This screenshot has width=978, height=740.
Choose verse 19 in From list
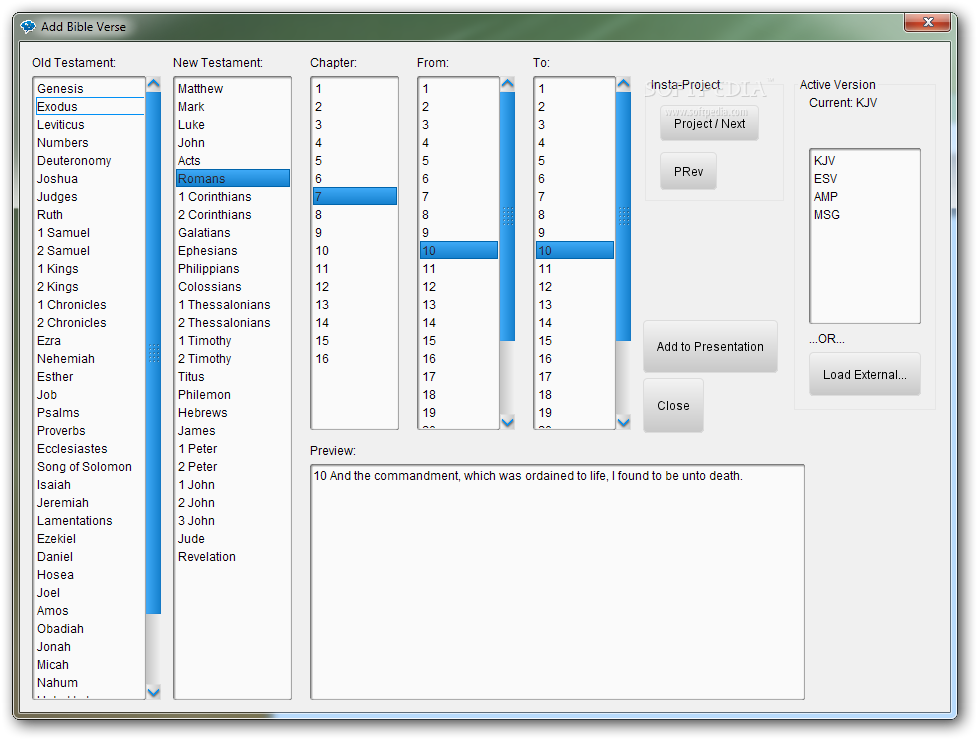pyautogui.click(x=459, y=412)
